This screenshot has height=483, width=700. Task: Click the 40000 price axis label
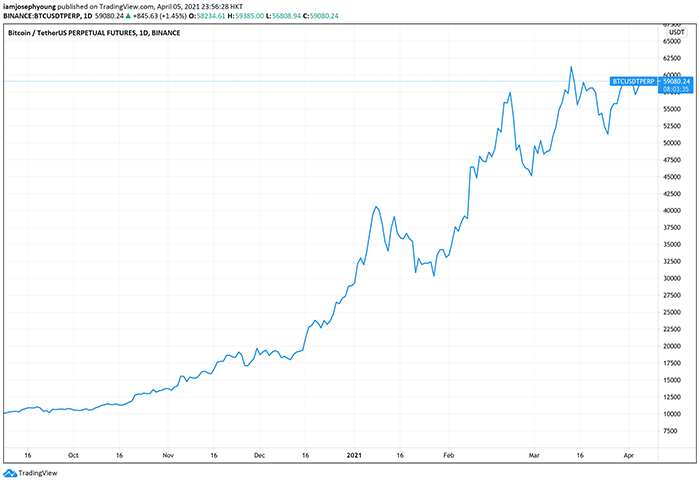pos(672,210)
